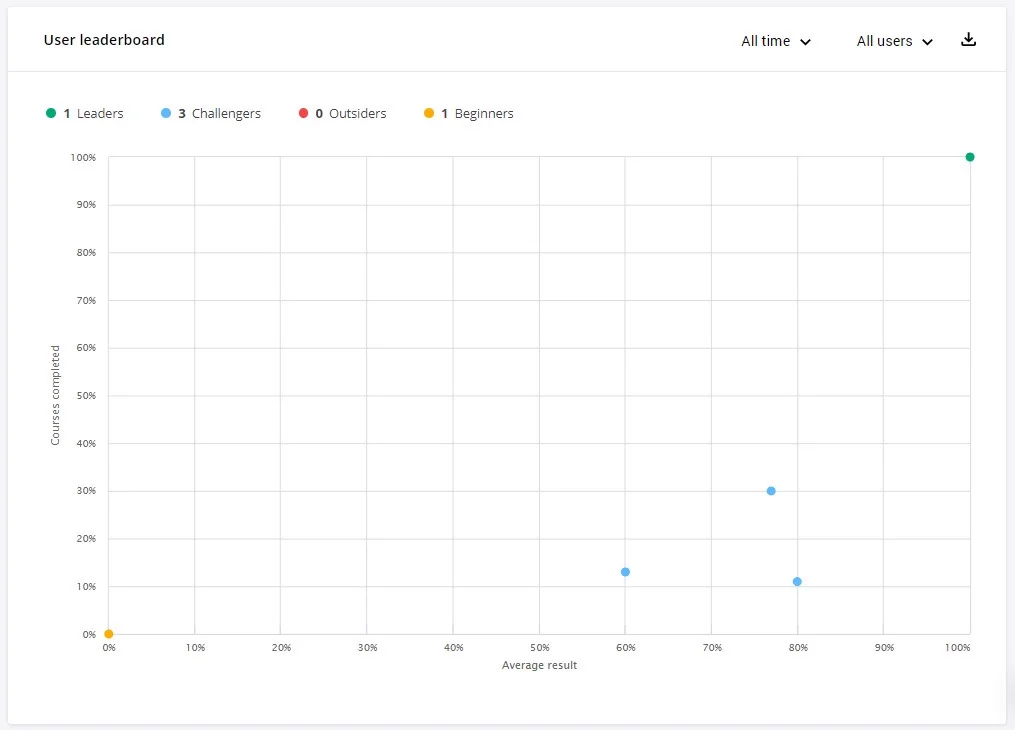
Task: Select the Outsiders legend entry
Action: point(343,113)
